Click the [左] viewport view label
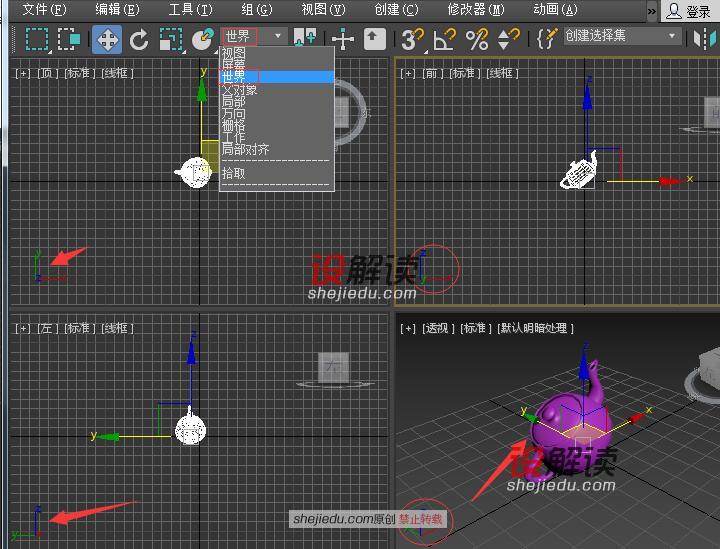720x549 pixels. (47, 329)
